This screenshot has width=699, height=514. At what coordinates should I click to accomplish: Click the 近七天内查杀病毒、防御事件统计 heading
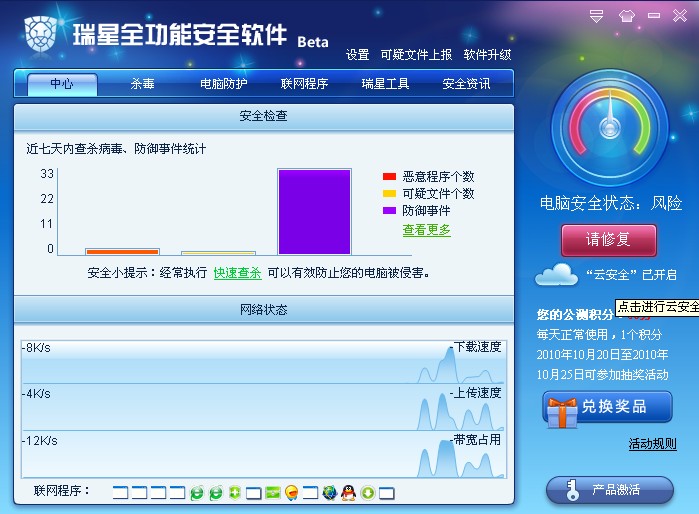click(x=116, y=149)
